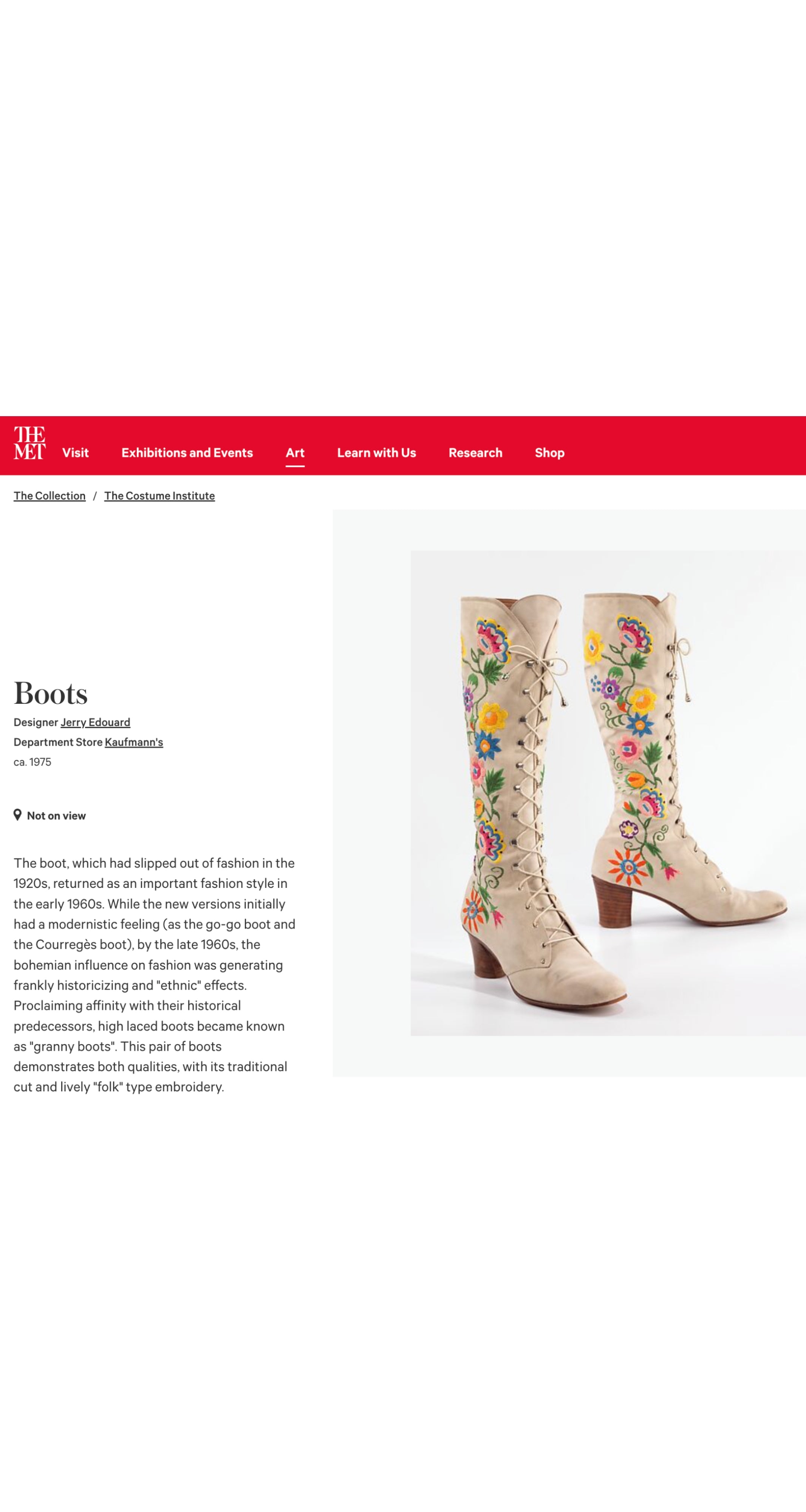Click the embroidered boots photograph
Screen dimensions: 806x1512
(608, 793)
